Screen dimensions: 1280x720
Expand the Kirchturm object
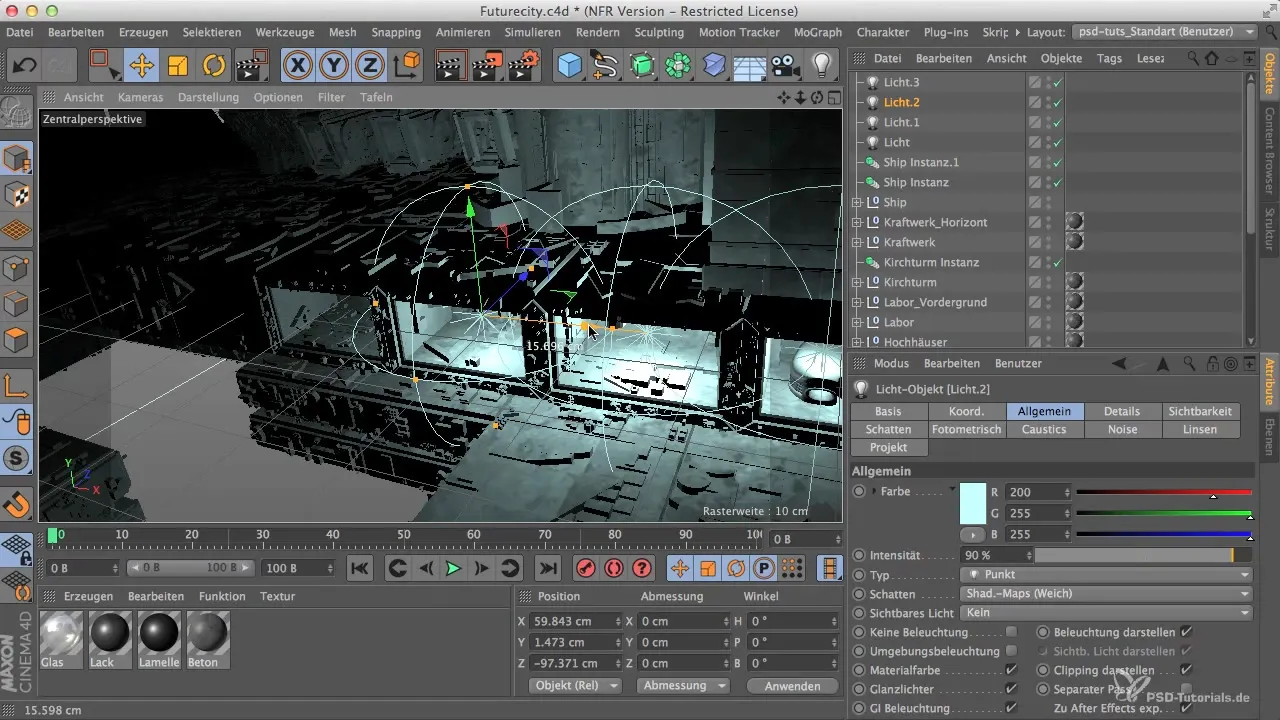[856, 282]
